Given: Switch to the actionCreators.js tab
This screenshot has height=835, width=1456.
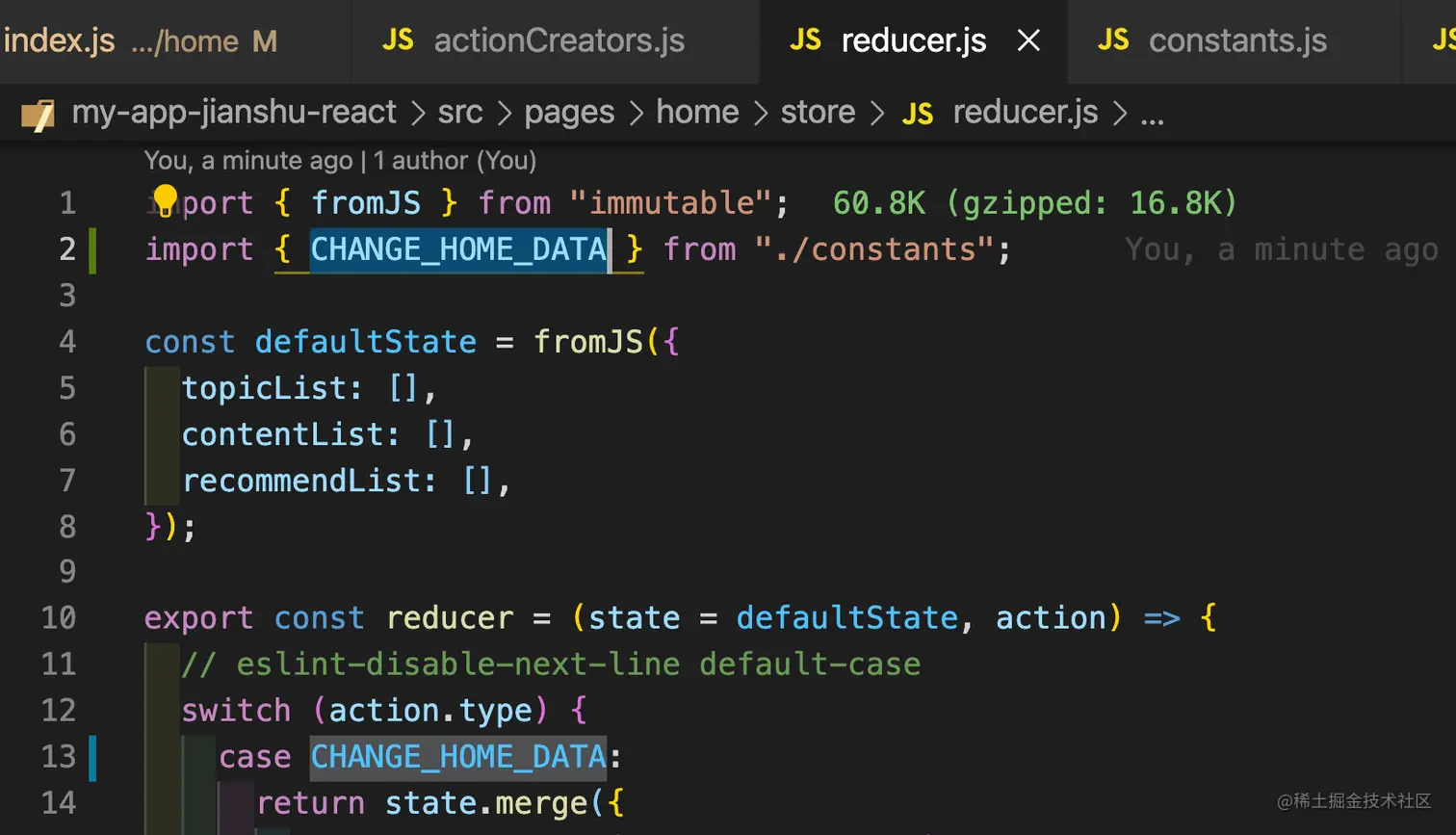Looking at the screenshot, I should (556, 40).
